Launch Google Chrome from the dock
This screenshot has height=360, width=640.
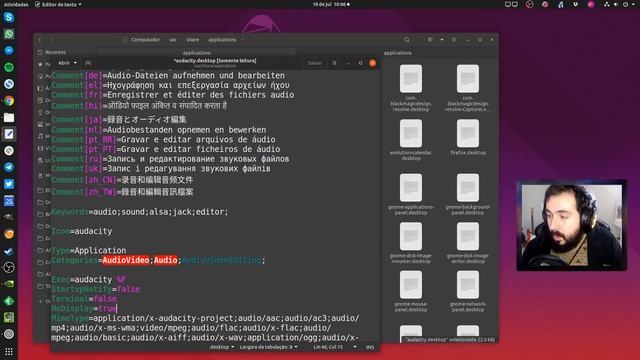(9, 101)
